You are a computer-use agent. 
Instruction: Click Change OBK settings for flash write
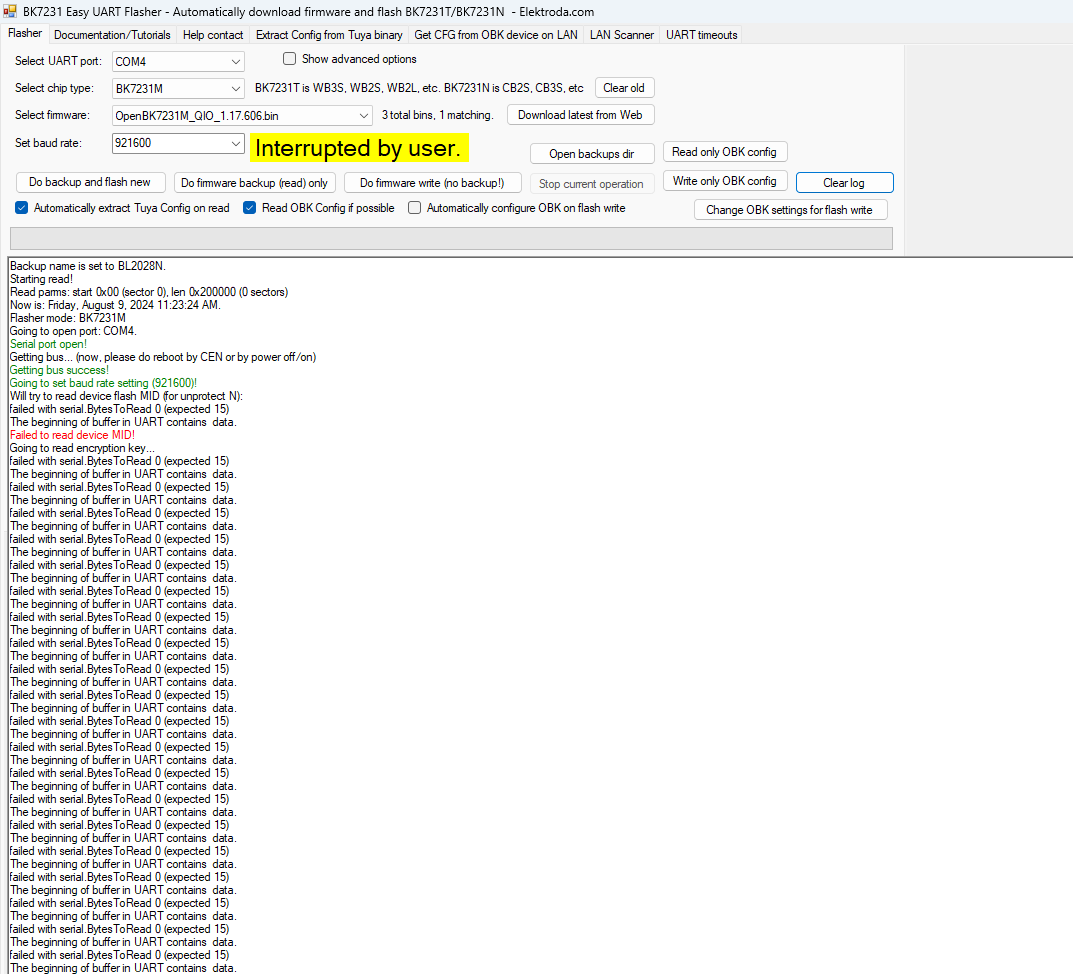click(790, 209)
